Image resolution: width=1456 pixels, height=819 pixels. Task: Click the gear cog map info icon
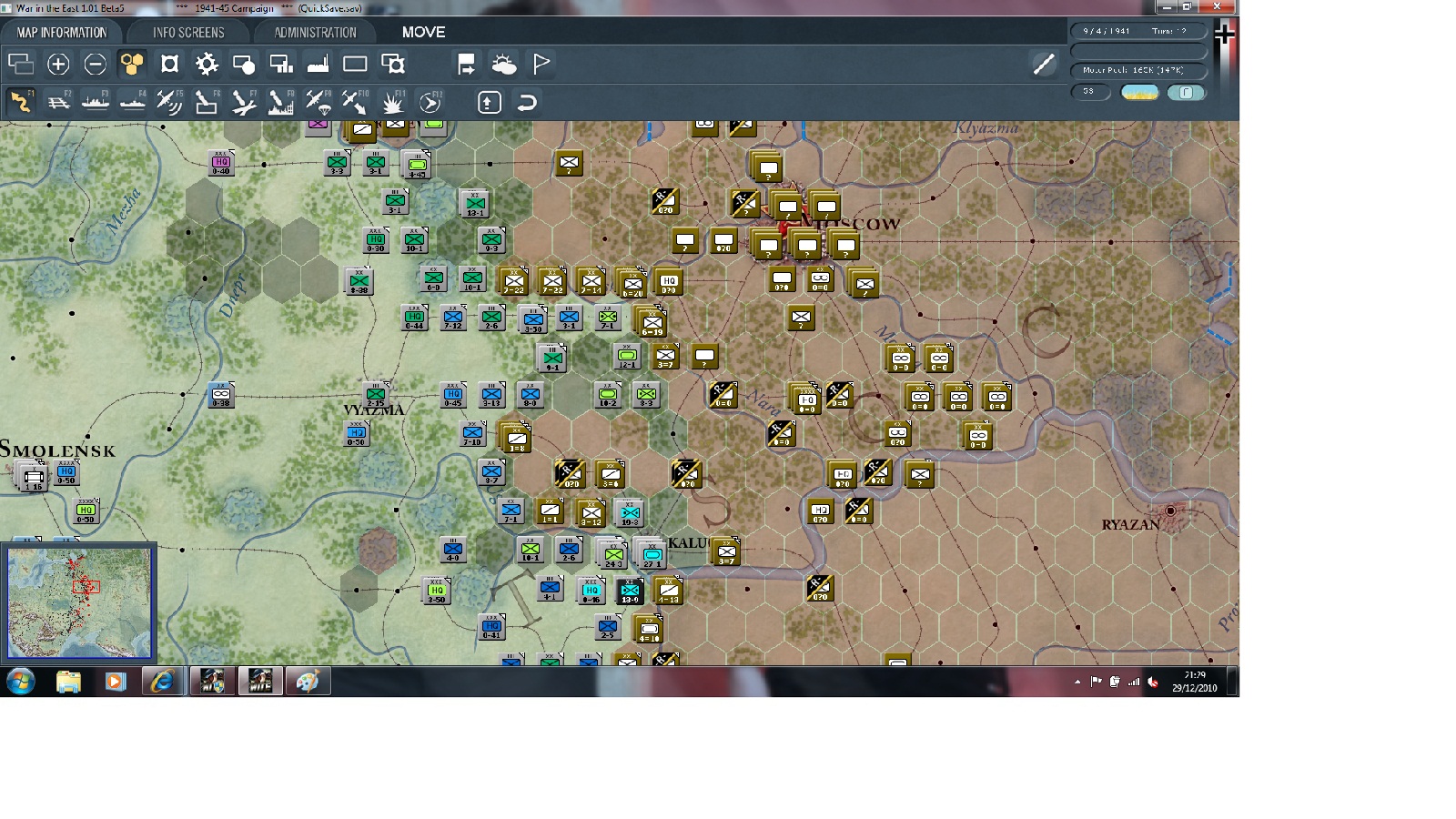[207, 64]
